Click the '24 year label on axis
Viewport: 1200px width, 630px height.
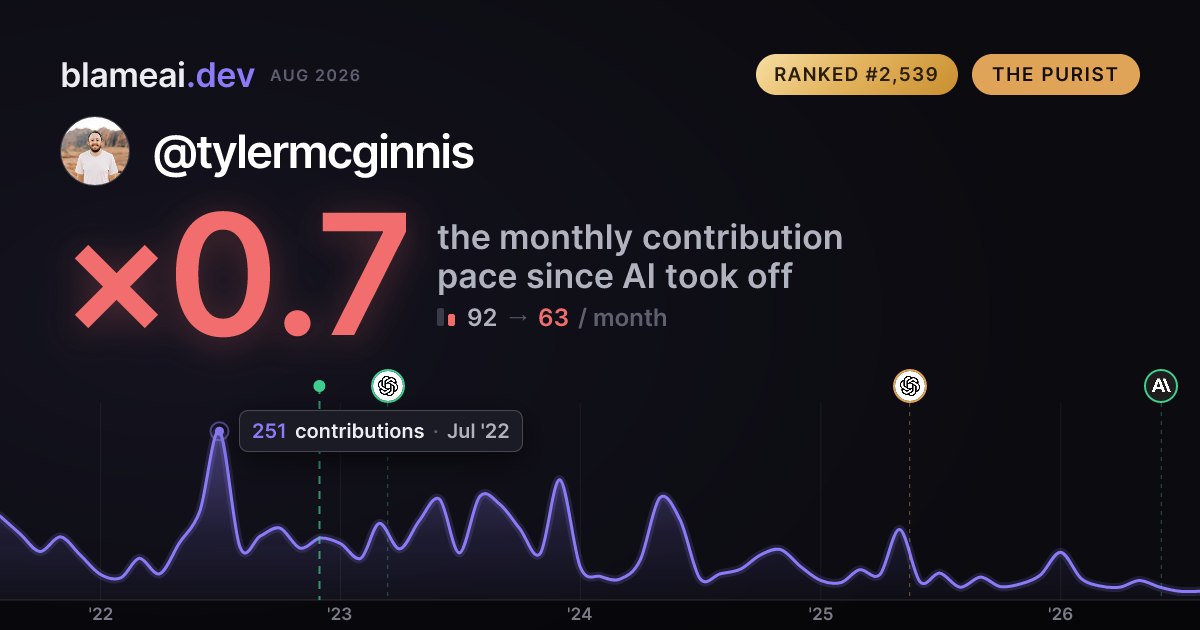click(580, 614)
